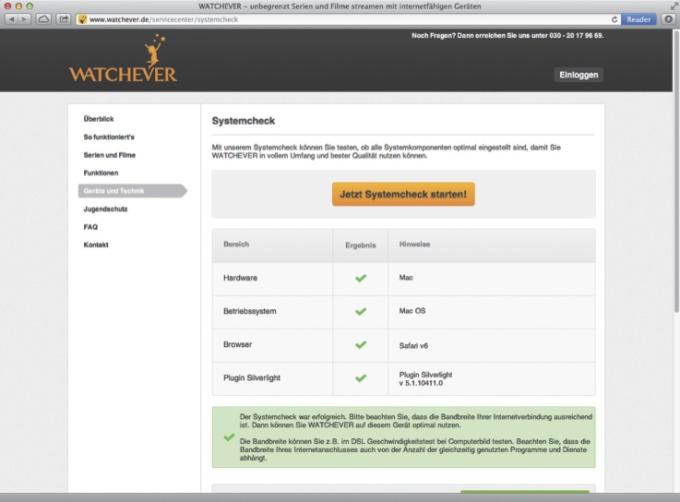Open the Überblick sidebar item

(x=98, y=119)
